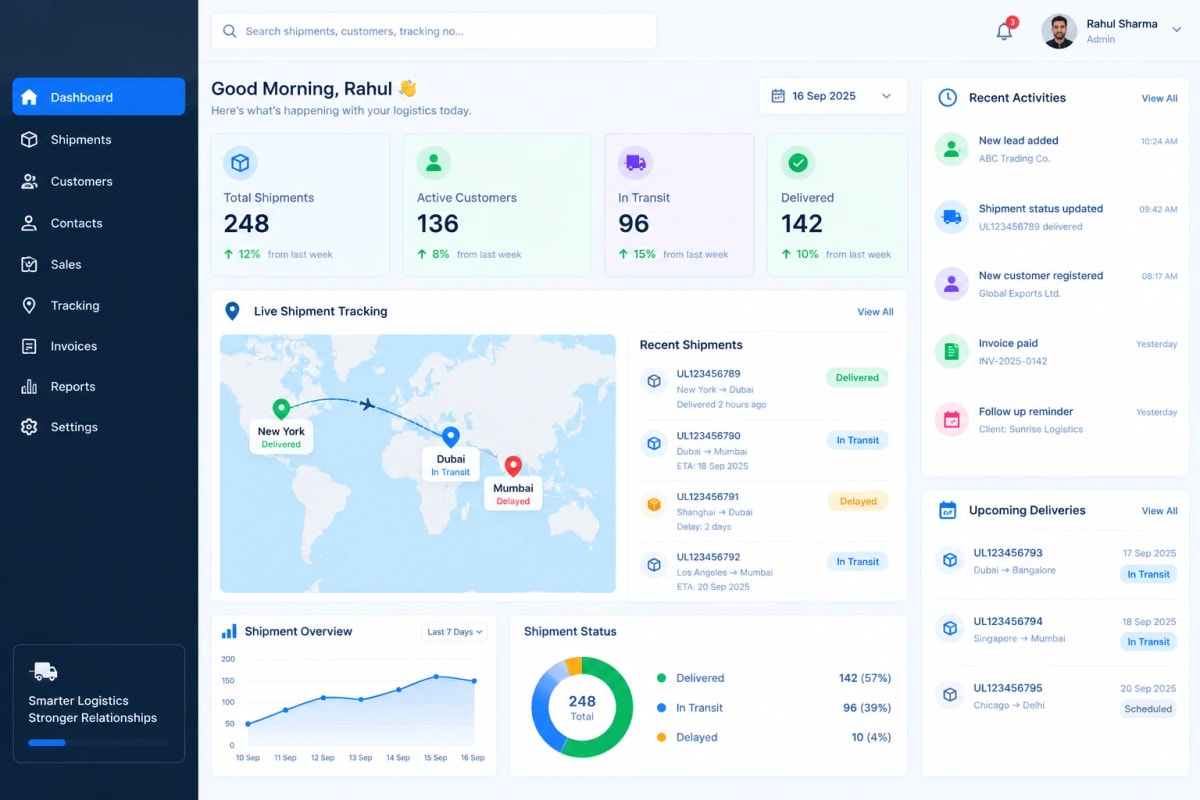Screen dimensions: 1200x800
Task: Click the Shipment Overview bar chart icon
Action: (x=229, y=631)
